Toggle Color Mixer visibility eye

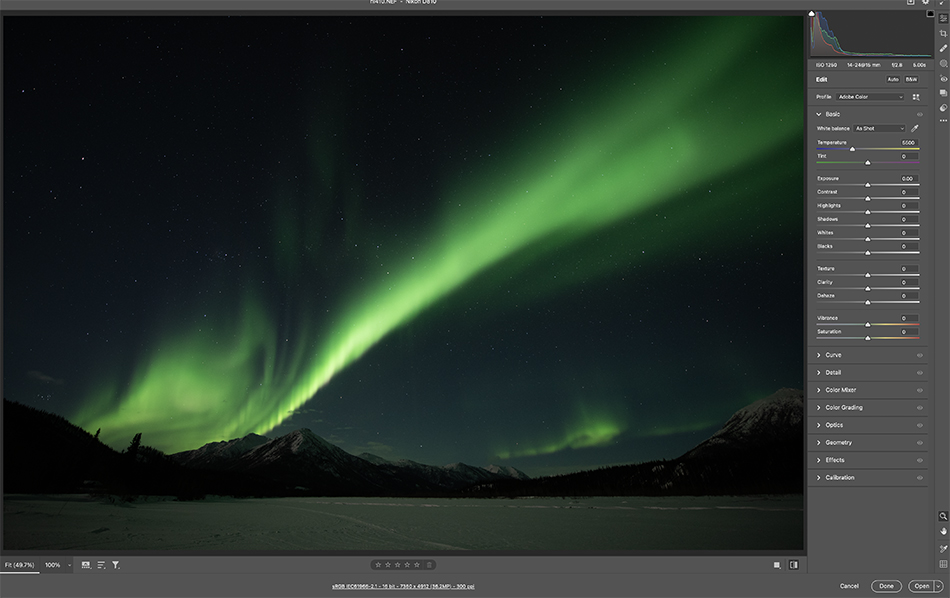920,390
